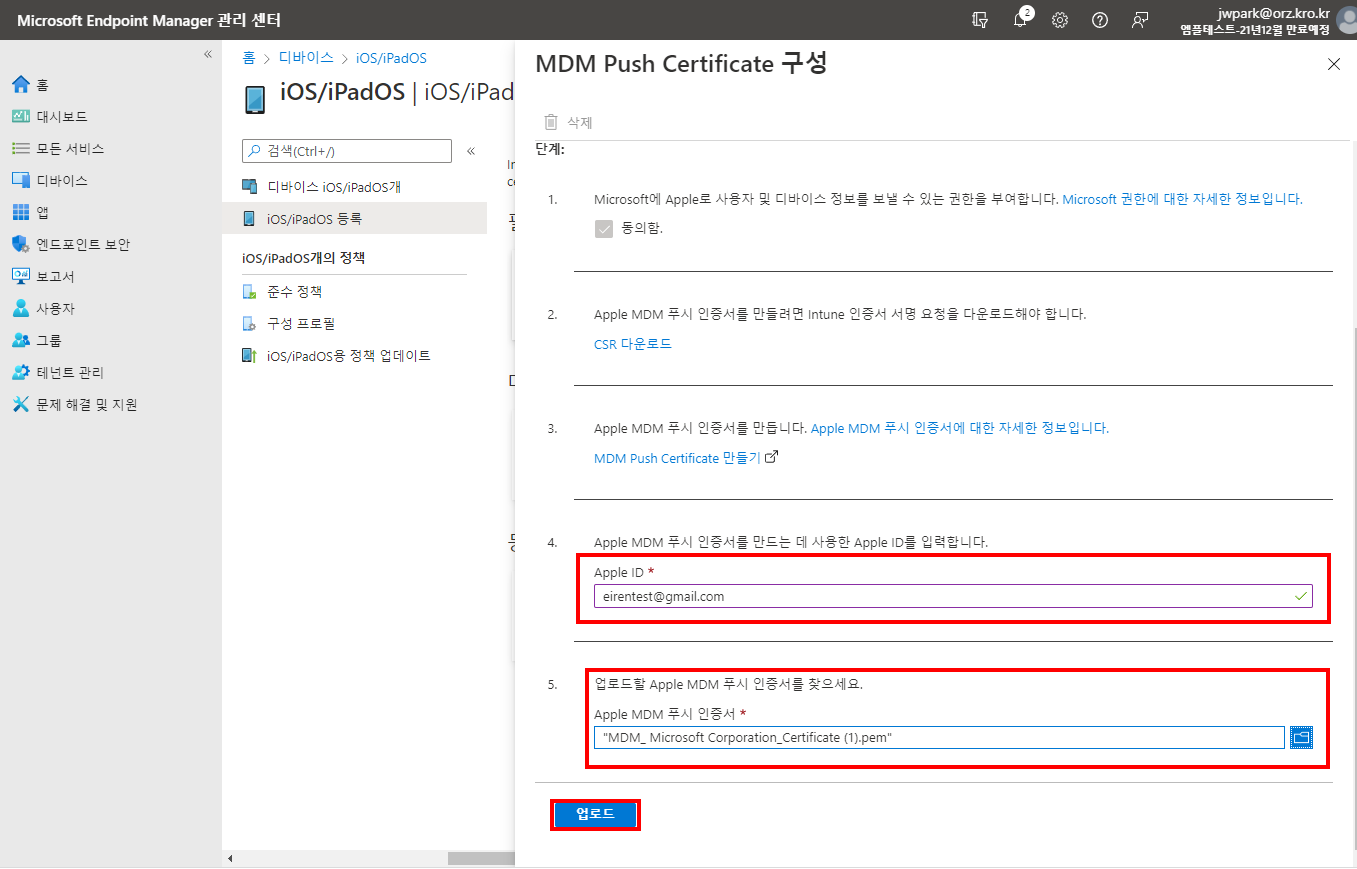Click the 삭제 trash button
This screenshot has height=869, width=1357.
[568, 122]
